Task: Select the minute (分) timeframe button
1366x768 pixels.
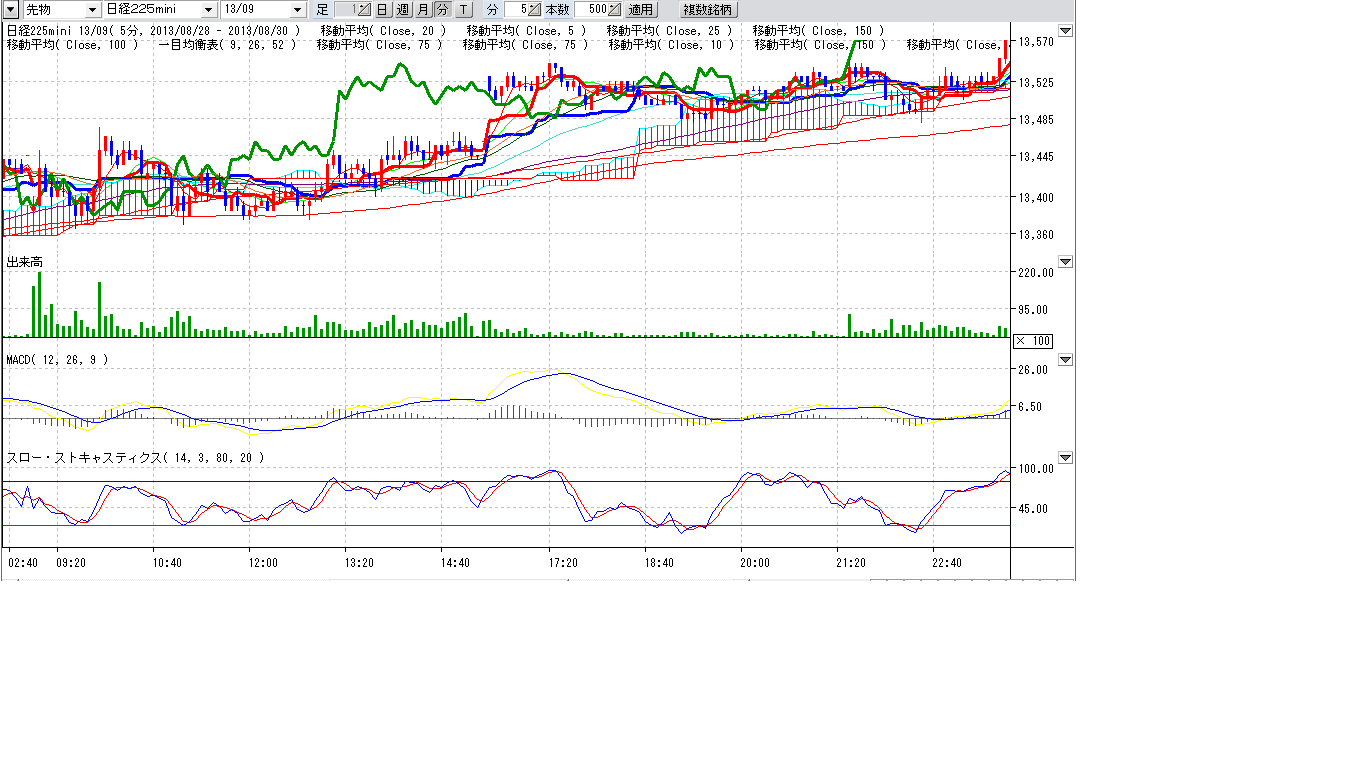Action: pos(442,9)
